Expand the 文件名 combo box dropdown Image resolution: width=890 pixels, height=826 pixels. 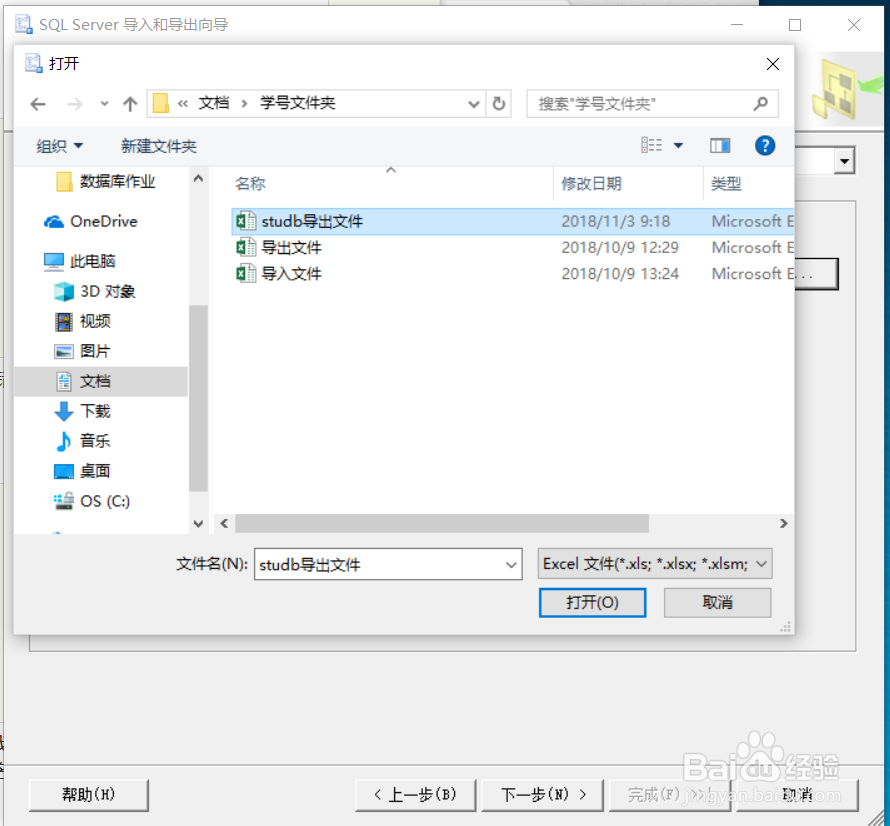[511, 565]
